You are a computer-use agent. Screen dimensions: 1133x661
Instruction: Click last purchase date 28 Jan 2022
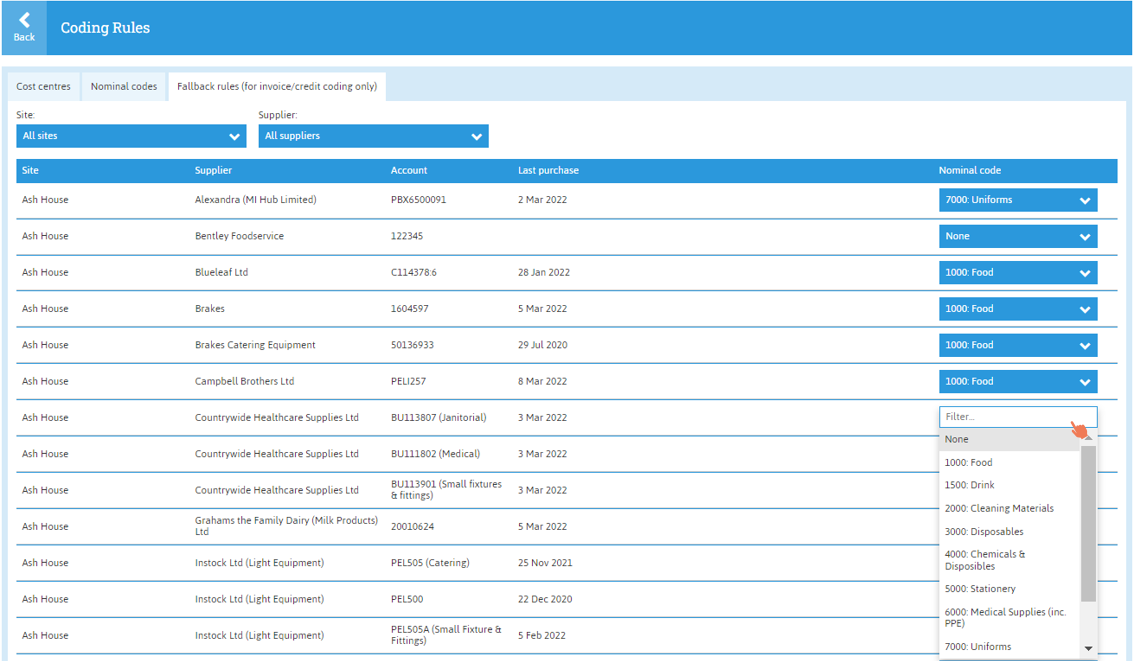pos(543,272)
